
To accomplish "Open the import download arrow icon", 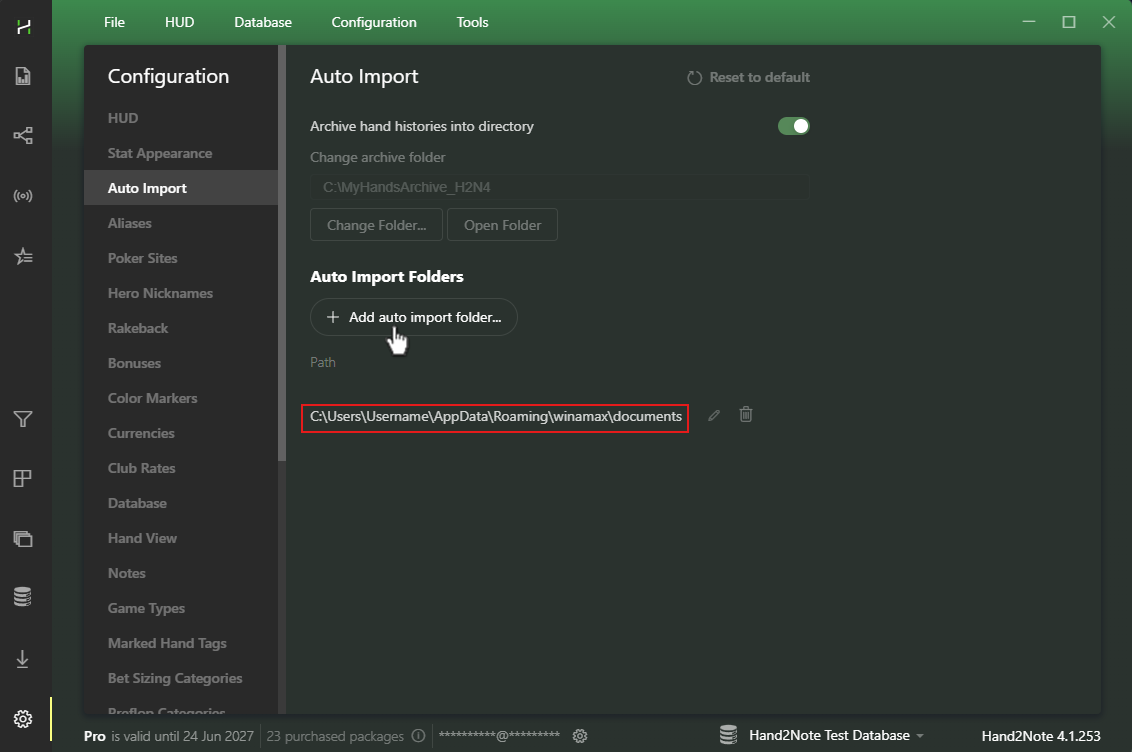I will click(23, 659).
